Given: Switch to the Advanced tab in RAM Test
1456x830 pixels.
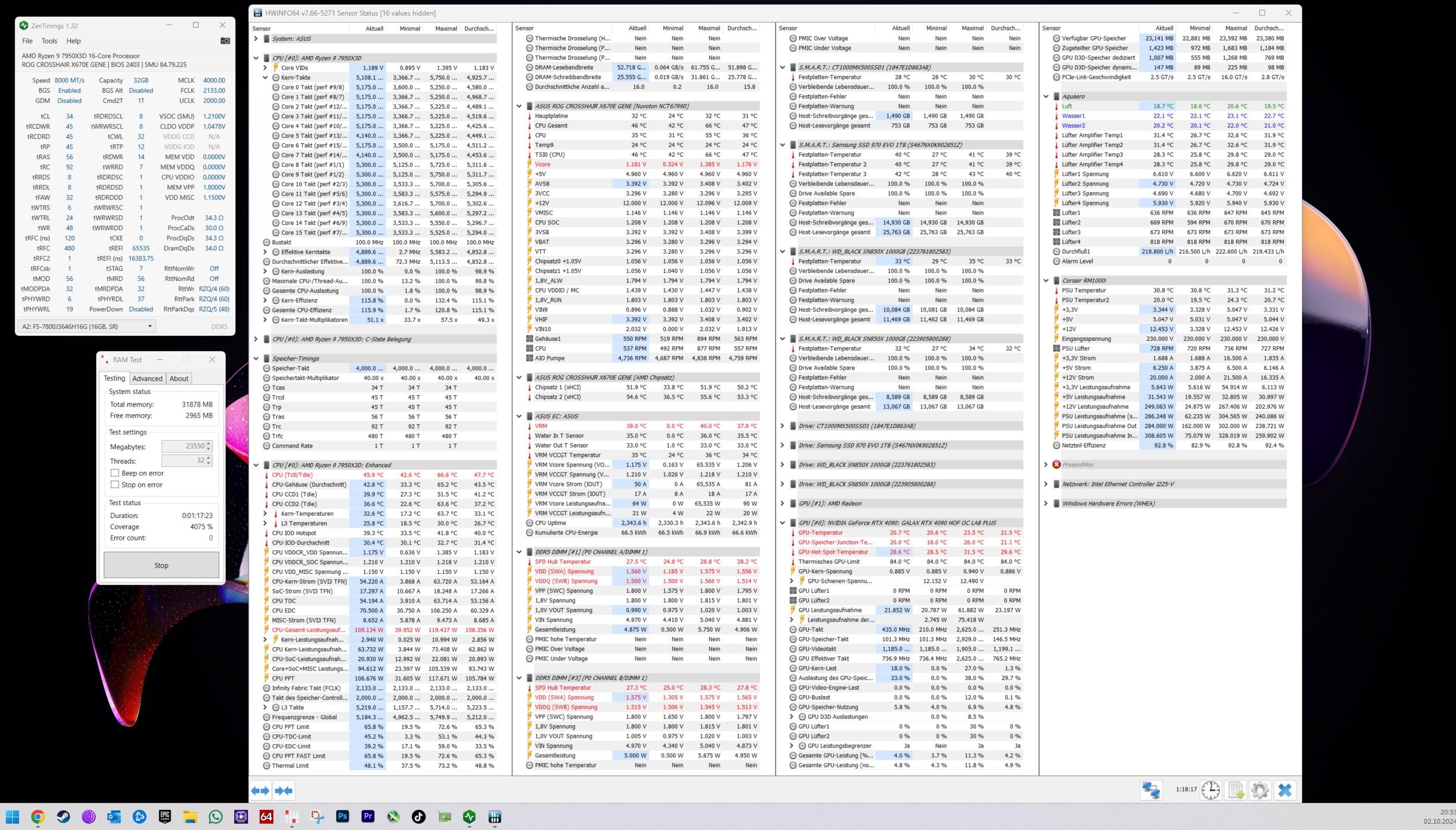Looking at the screenshot, I should click(147, 379).
